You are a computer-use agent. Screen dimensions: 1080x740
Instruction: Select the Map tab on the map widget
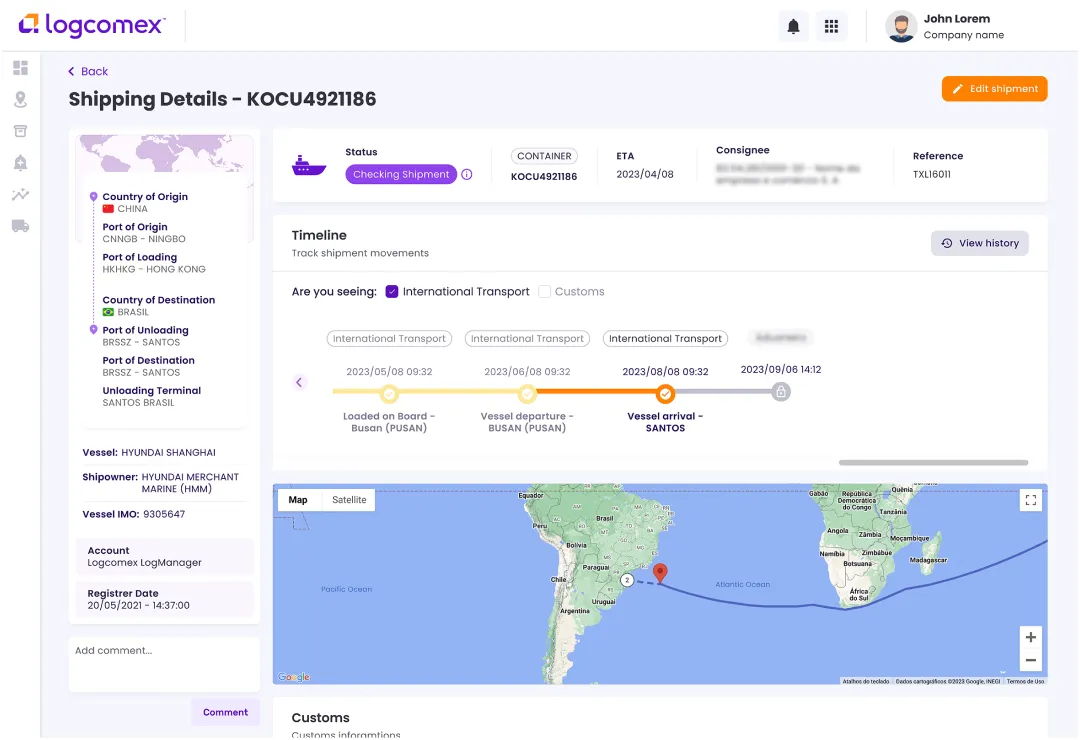tap(297, 499)
